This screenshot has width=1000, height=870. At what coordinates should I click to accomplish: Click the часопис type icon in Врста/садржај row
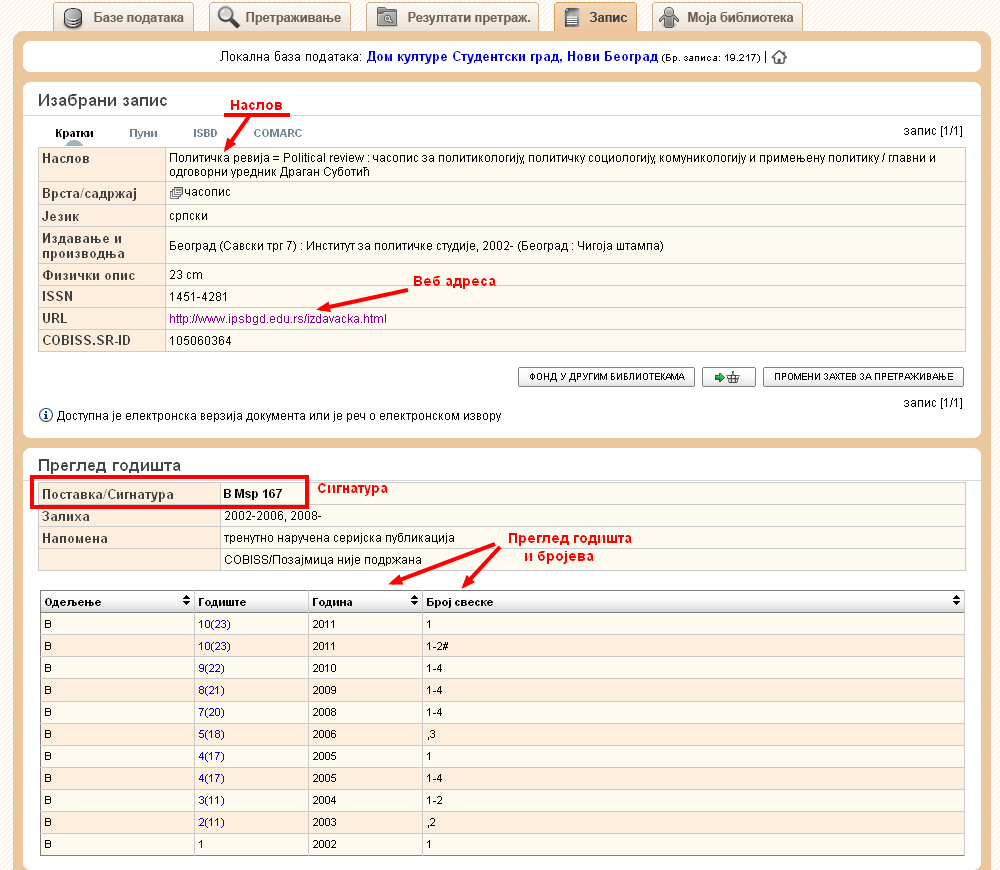[x=176, y=192]
